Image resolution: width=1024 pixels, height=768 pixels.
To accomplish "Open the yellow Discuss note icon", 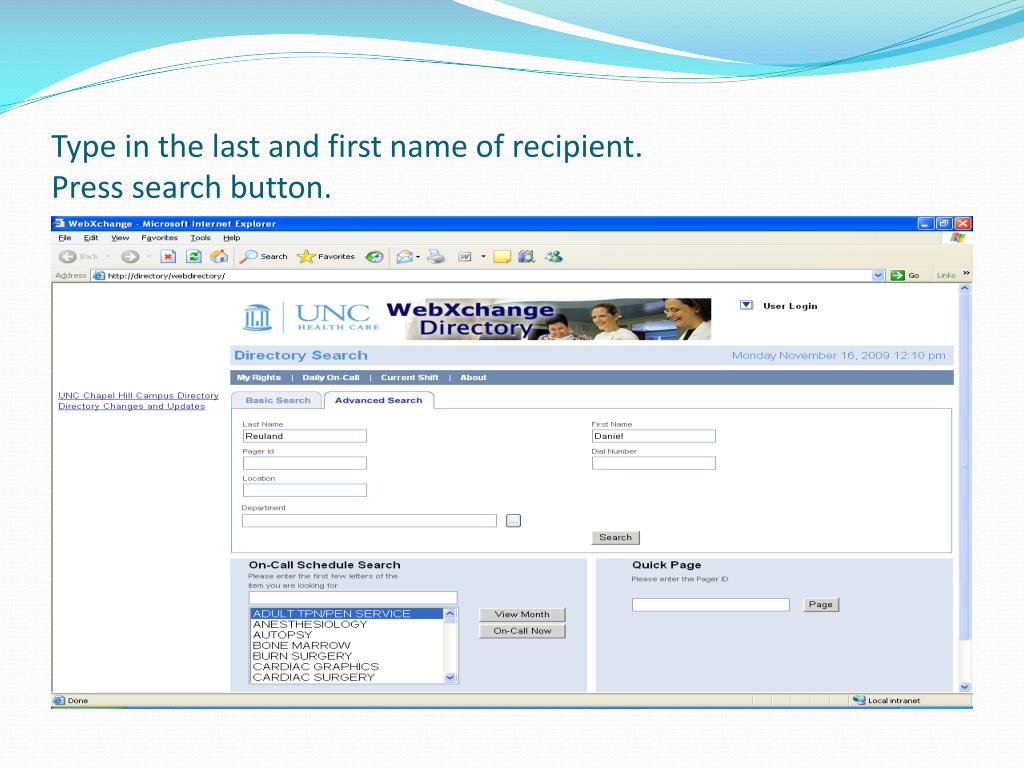I will pyautogui.click(x=502, y=257).
